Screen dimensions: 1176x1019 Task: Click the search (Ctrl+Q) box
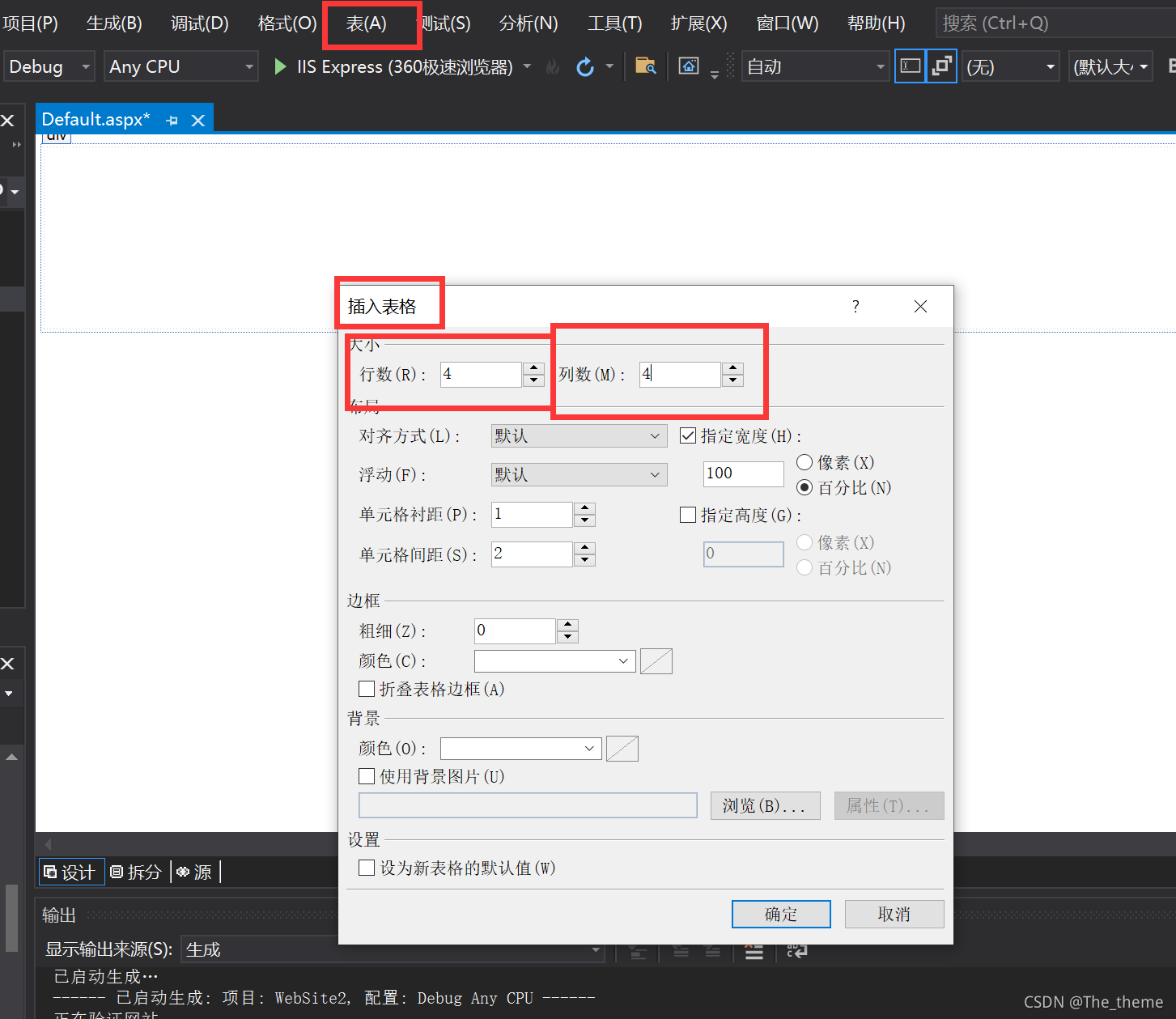[1055, 23]
